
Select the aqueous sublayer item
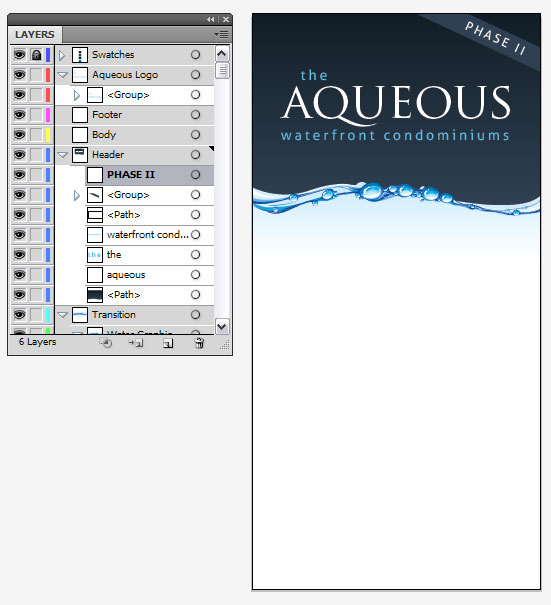pos(126,275)
